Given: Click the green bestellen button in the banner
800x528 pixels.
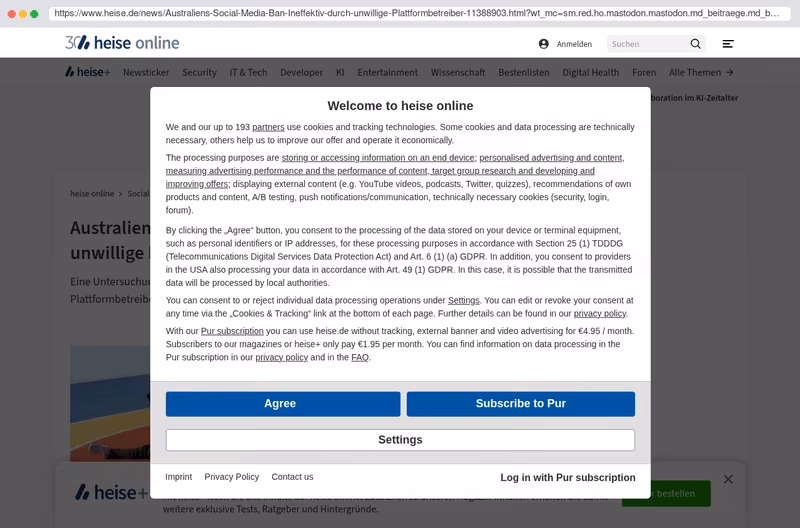Looking at the screenshot, I should pyautogui.click(x=666, y=493).
